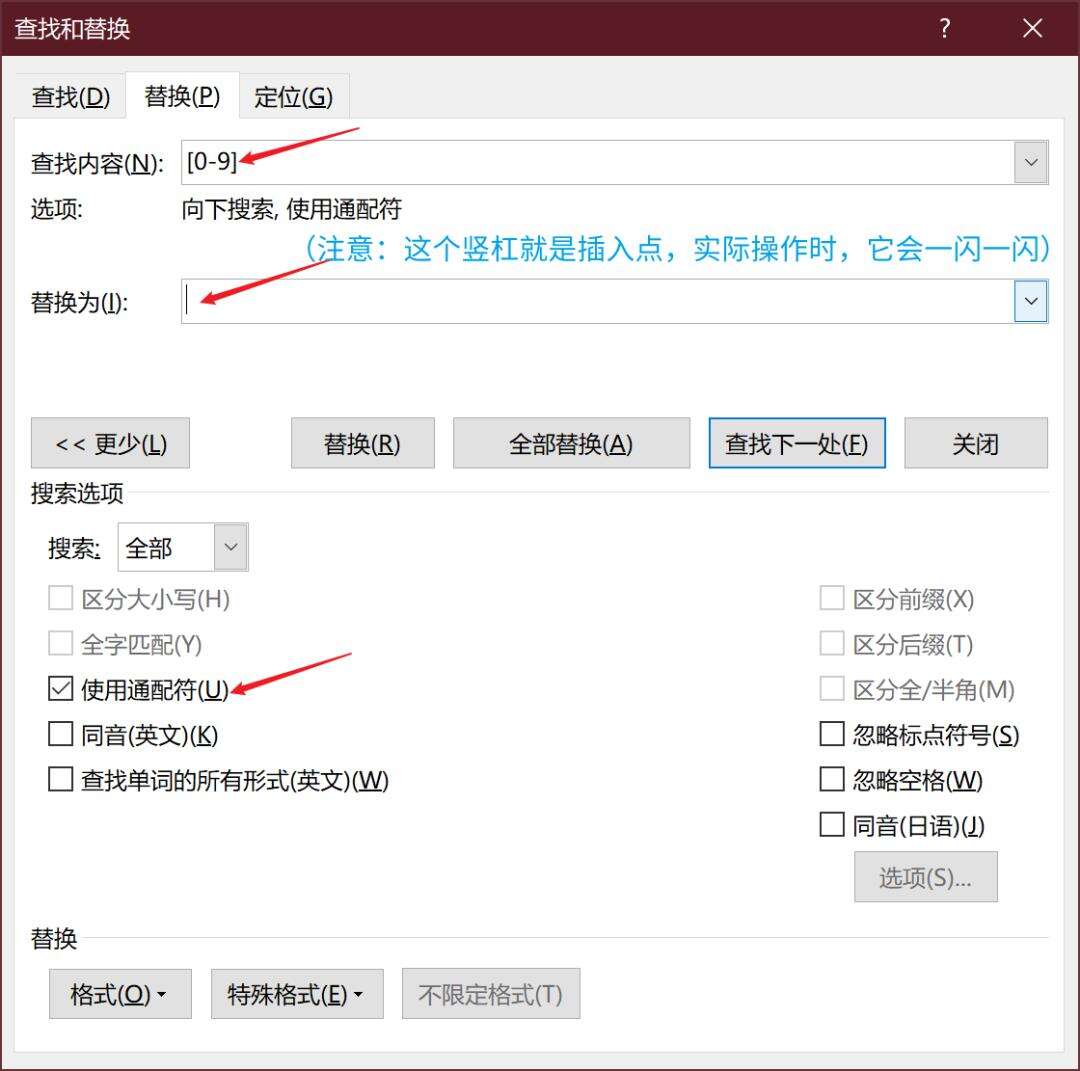
Task: Click the 向下搜索, 使用通配符 options text
Action: click(291, 209)
